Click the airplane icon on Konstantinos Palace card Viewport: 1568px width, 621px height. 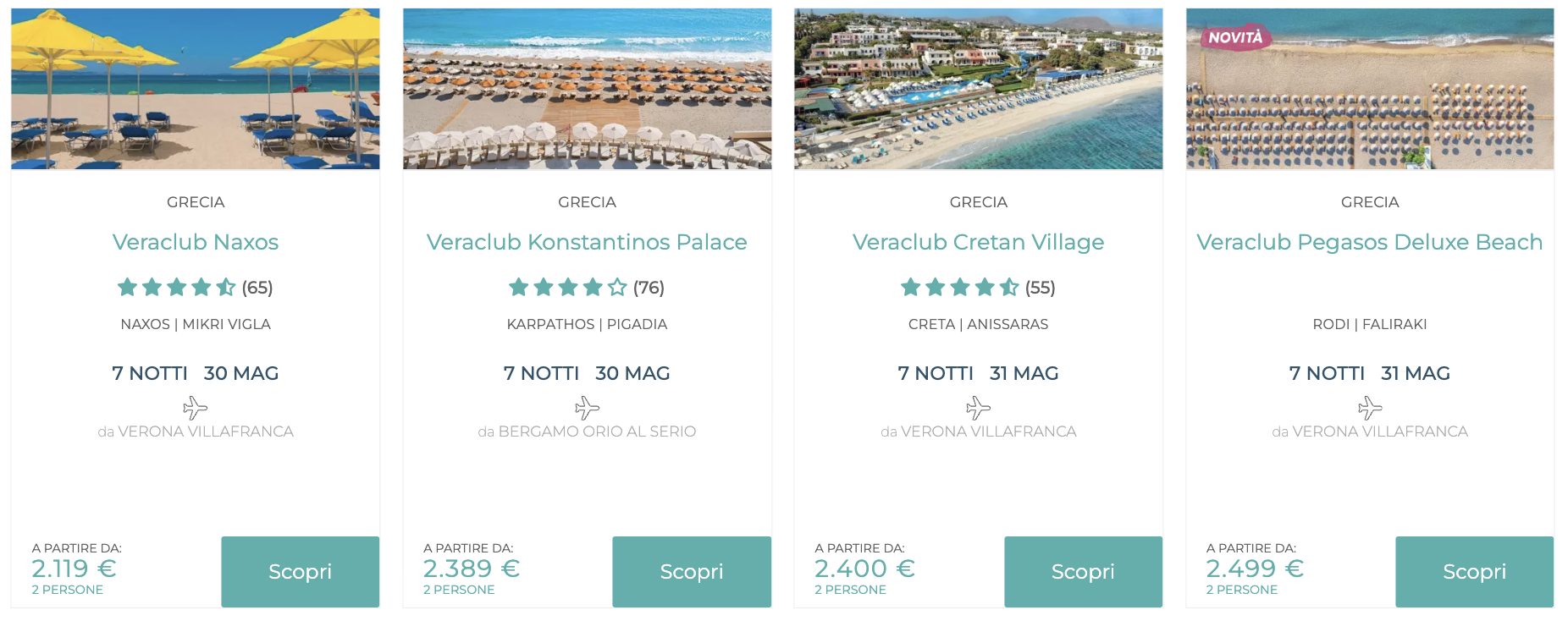click(587, 408)
